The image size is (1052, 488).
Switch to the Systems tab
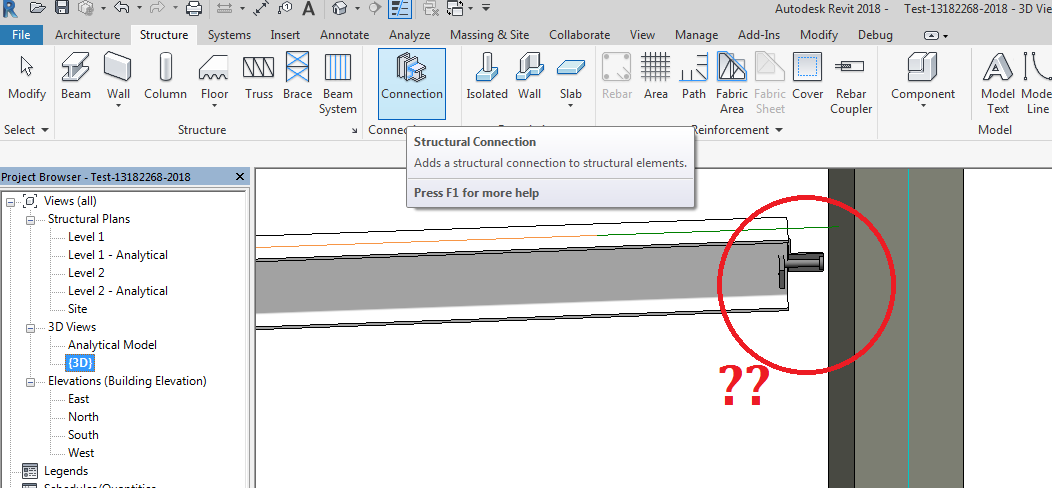point(229,35)
